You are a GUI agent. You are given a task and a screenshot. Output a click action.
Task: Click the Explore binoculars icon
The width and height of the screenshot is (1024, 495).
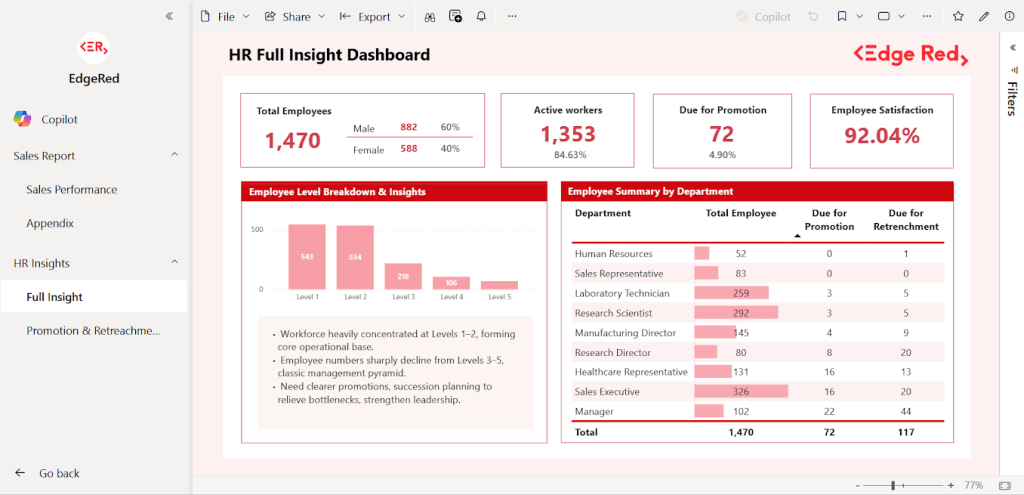(430, 17)
